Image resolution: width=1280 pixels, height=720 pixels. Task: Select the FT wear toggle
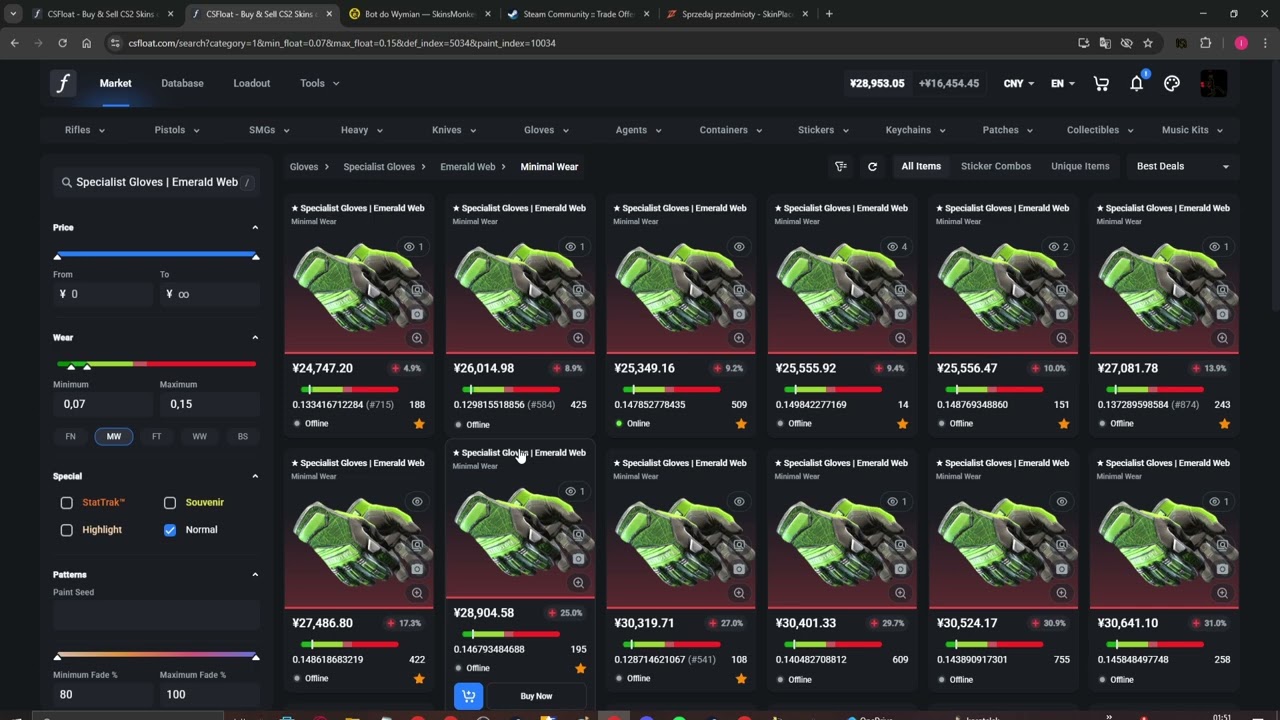[x=156, y=436]
